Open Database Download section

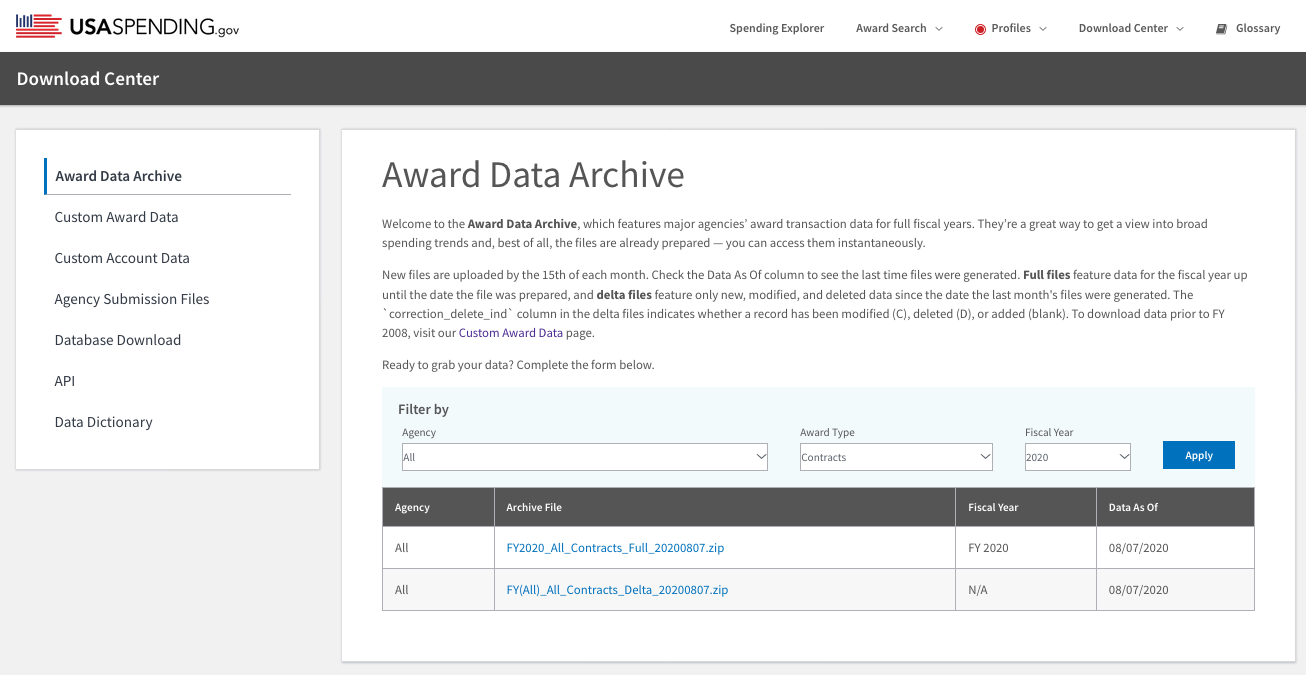click(x=118, y=340)
